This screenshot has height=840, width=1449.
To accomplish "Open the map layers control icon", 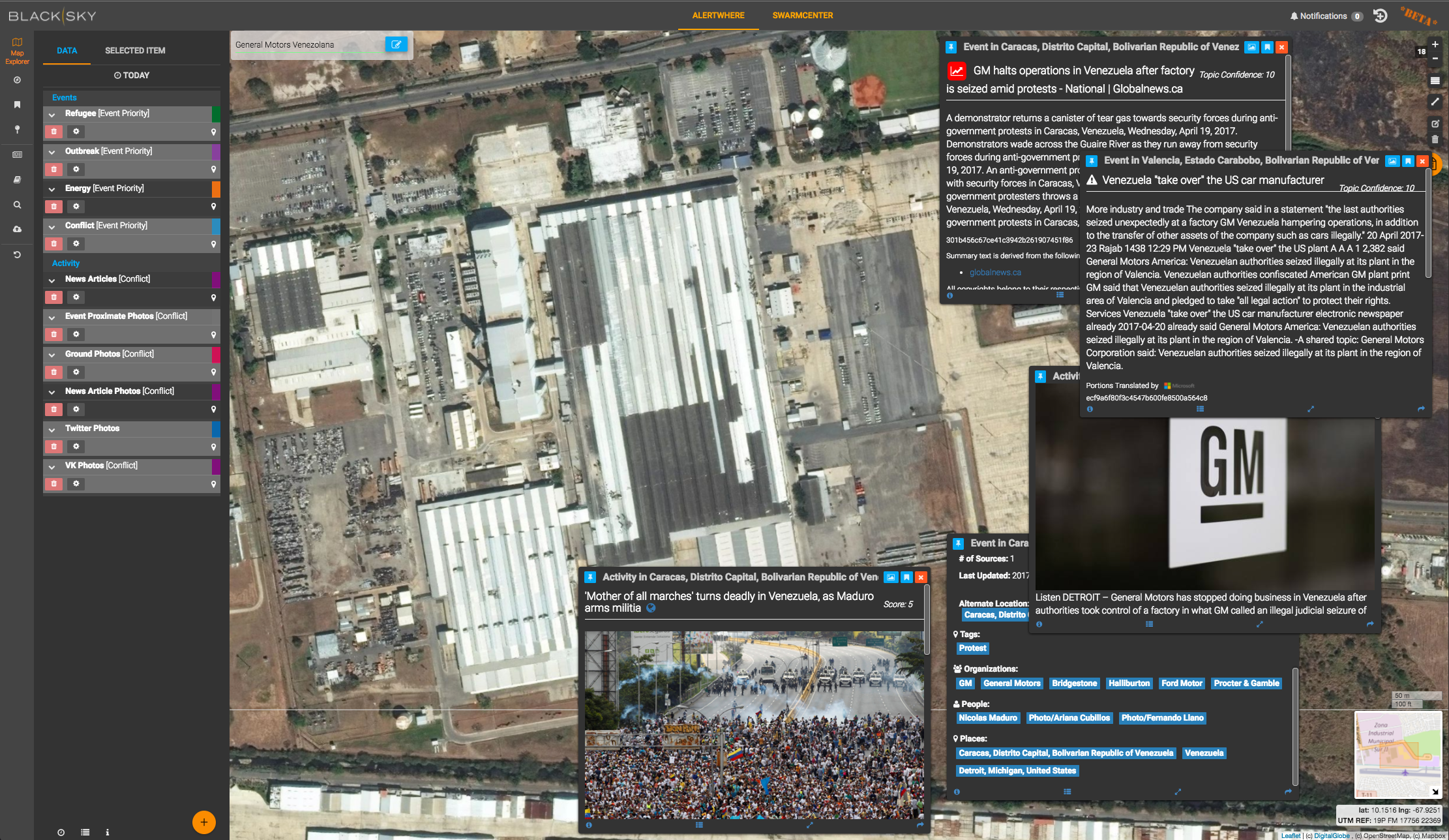I will click(1435, 81).
